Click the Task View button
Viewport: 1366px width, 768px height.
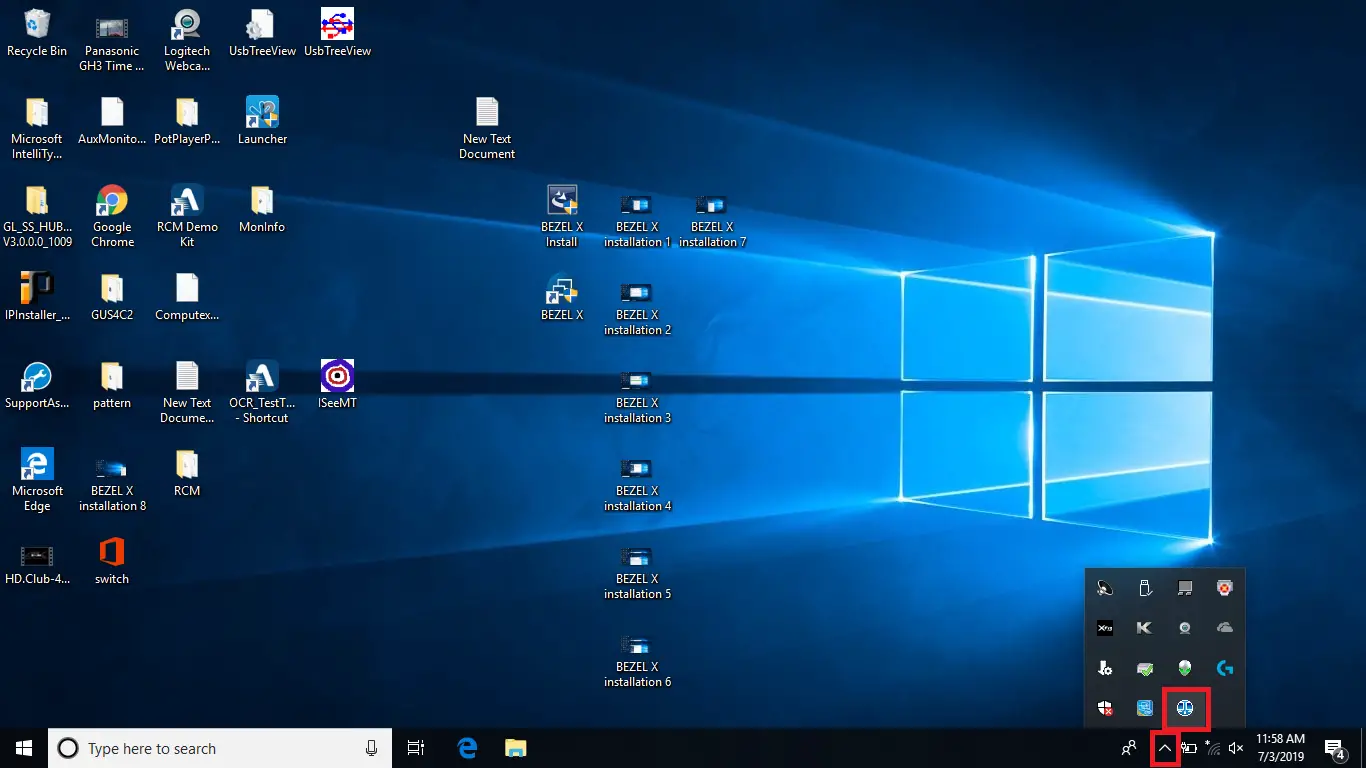click(x=416, y=748)
